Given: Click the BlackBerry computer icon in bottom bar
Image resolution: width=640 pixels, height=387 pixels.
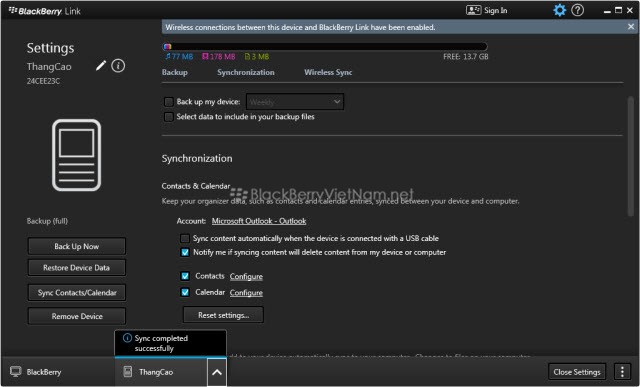Looking at the screenshot, I should click(x=16, y=371).
